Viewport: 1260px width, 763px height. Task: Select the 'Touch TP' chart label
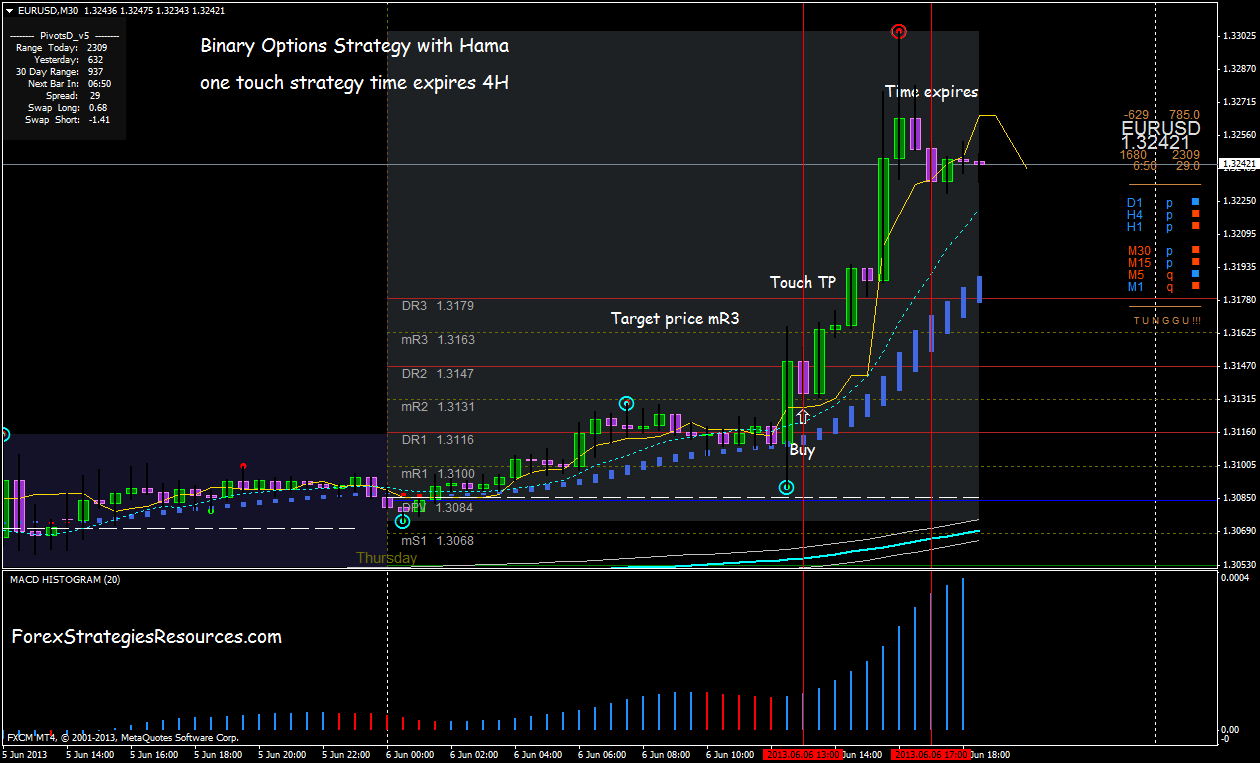pyautogui.click(x=803, y=282)
